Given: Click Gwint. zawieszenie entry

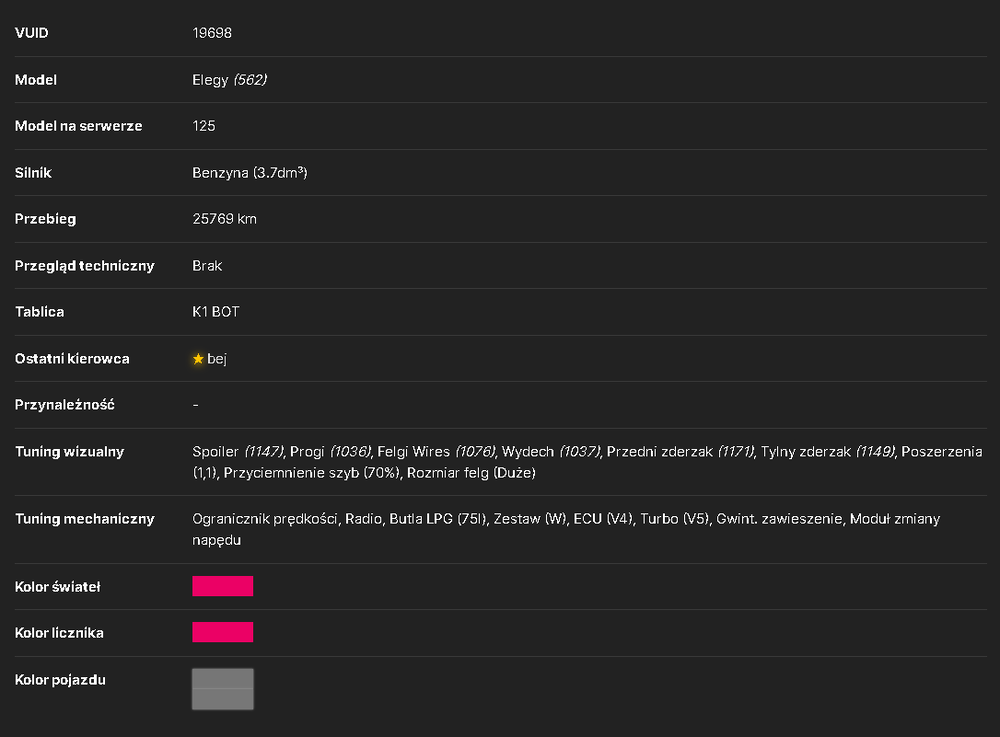Looking at the screenshot, I should click(x=779, y=519).
